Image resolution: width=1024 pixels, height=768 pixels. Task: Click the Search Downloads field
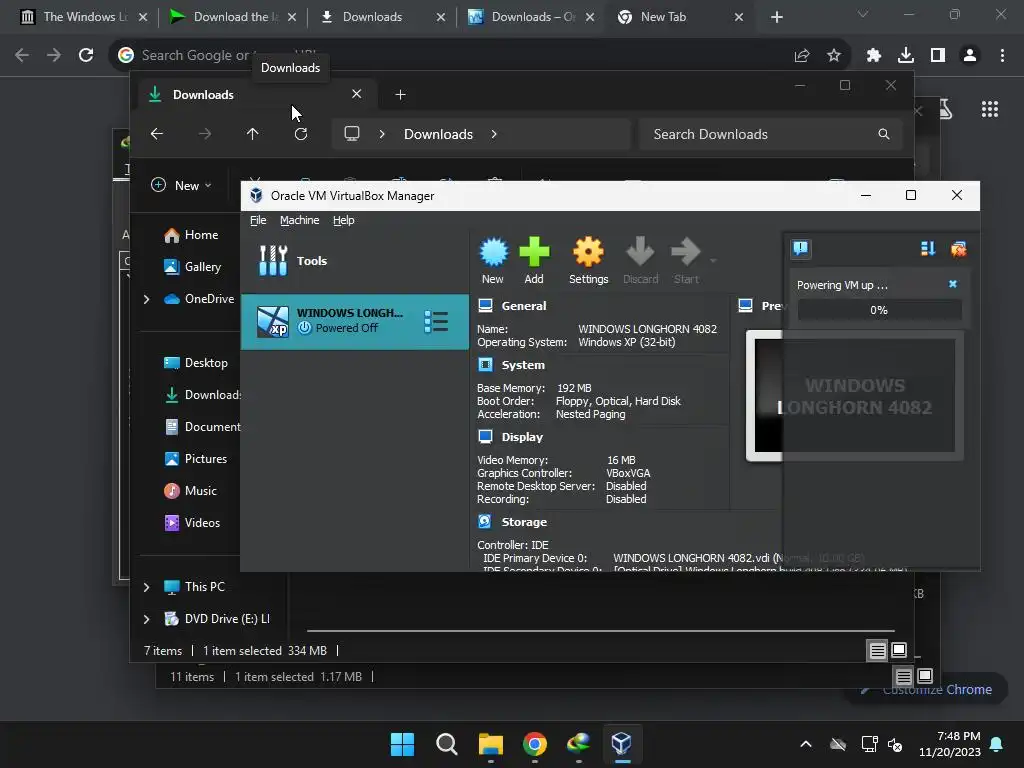pos(771,134)
